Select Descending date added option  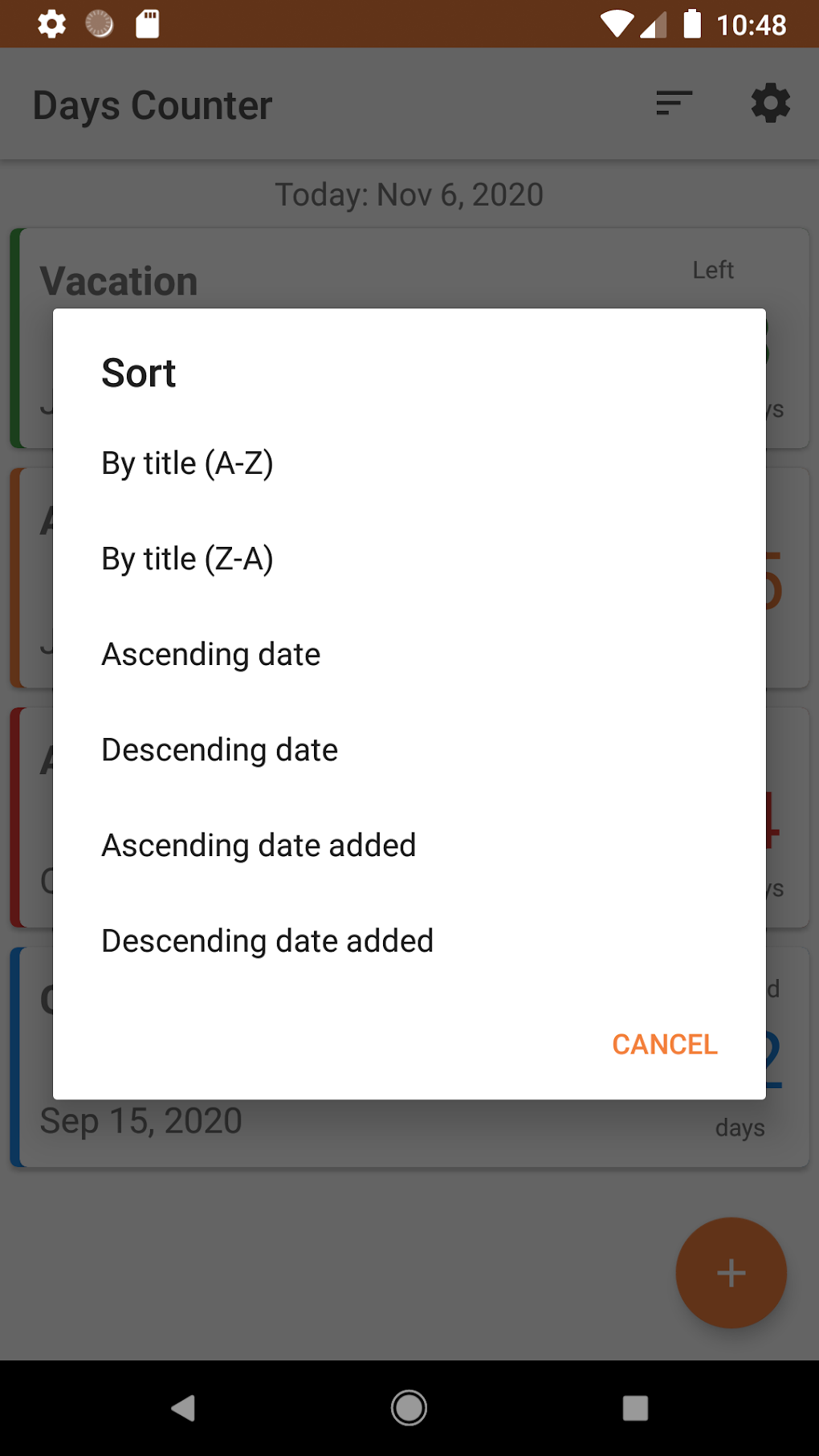267,940
